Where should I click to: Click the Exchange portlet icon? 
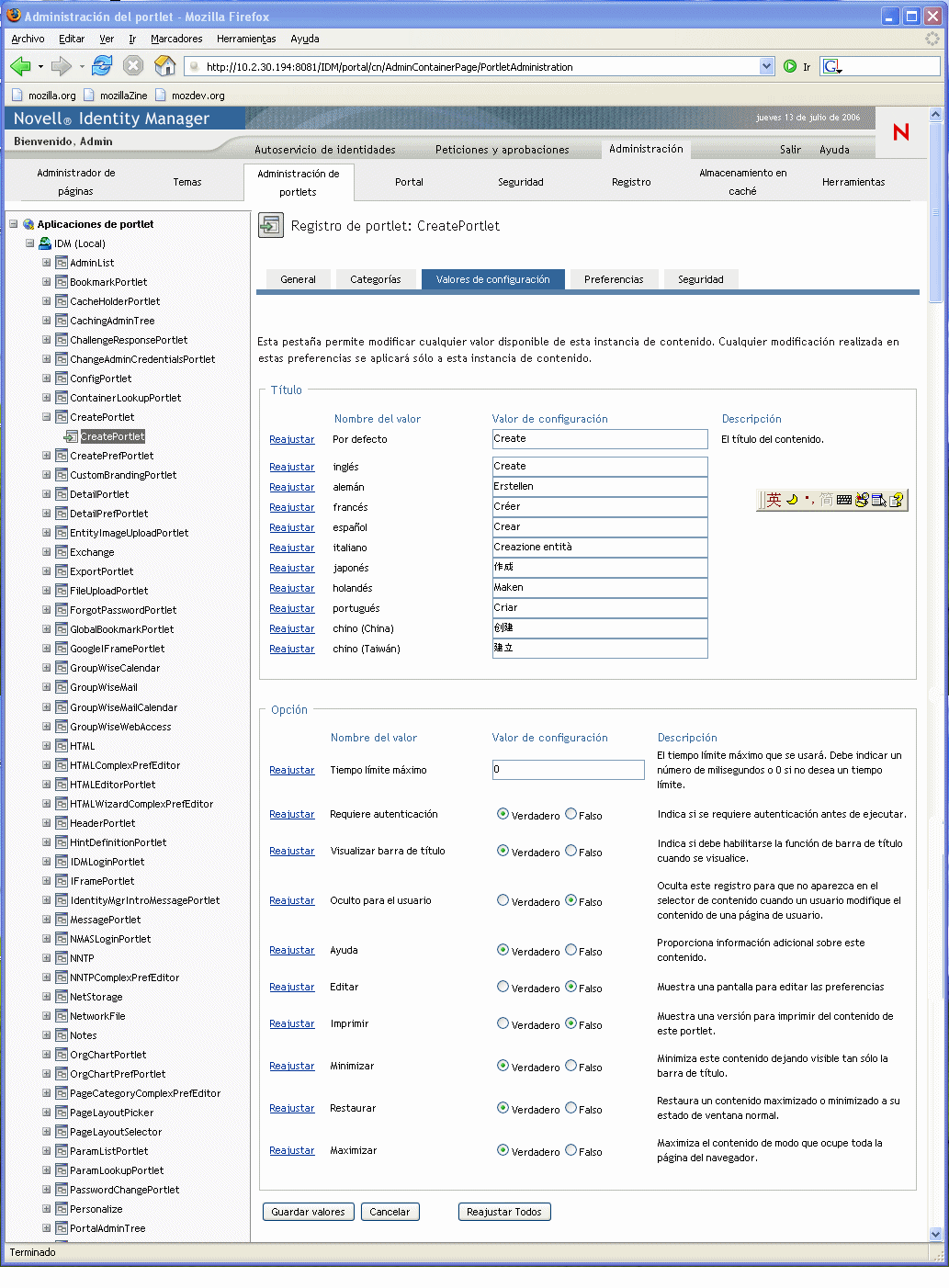pos(62,552)
